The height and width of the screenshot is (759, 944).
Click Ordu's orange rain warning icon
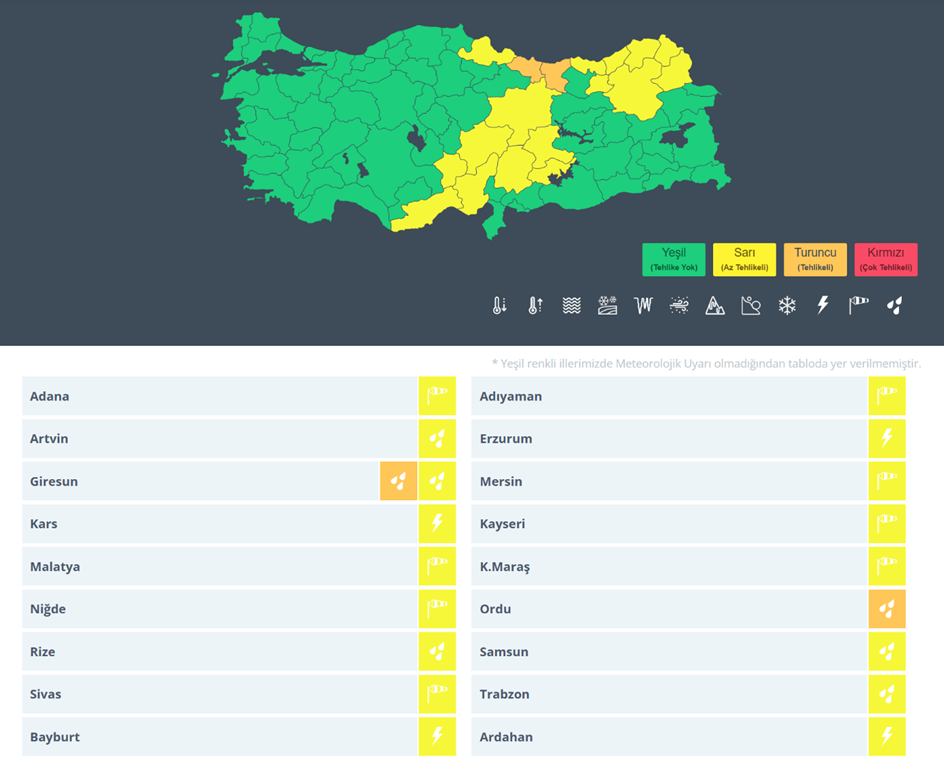[887, 609]
